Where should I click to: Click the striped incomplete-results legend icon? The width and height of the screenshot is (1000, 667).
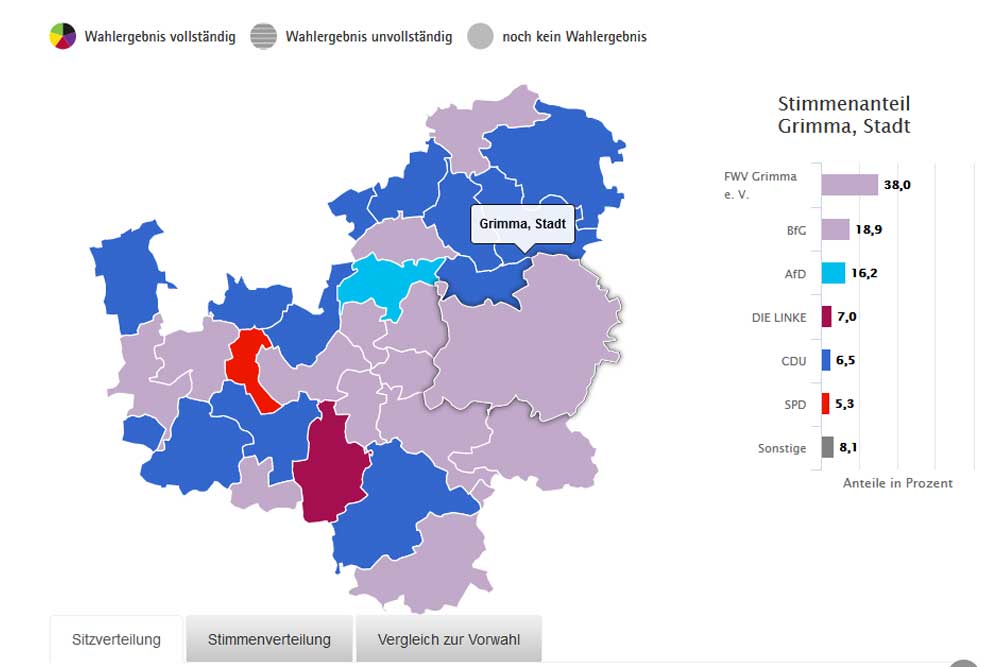[264, 36]
